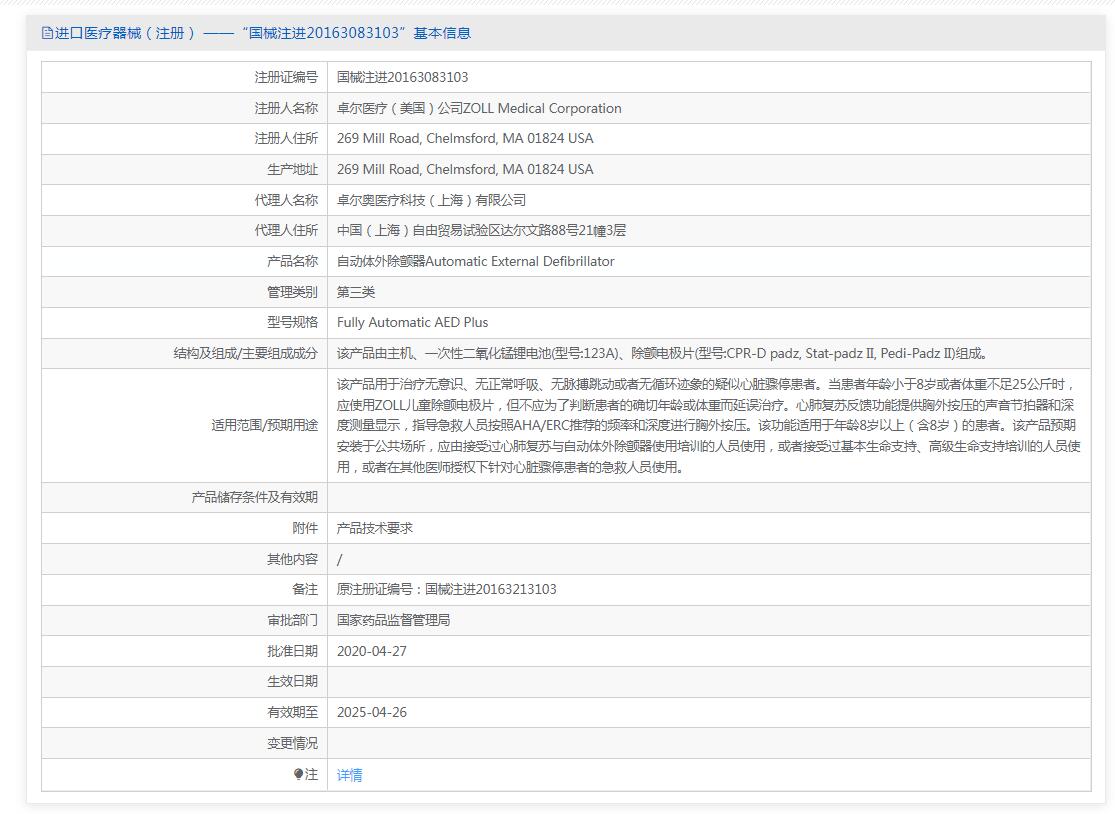Click the 国家药品监督管理局 approval department value
The image size is (1115, 814).
tap(393, 620)
